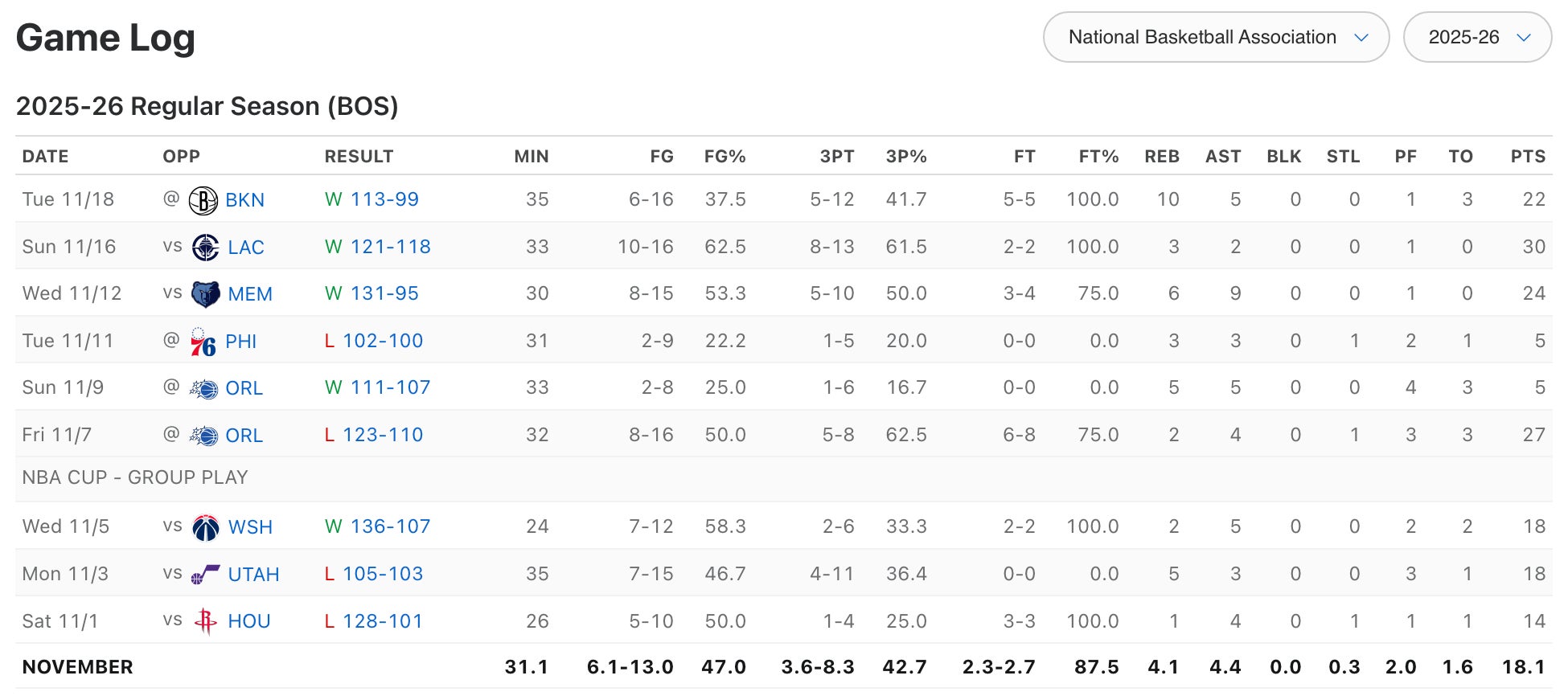Click the BKN team name link
Viewport: 1568px width, 696px height.
click(x=244, y=200)
